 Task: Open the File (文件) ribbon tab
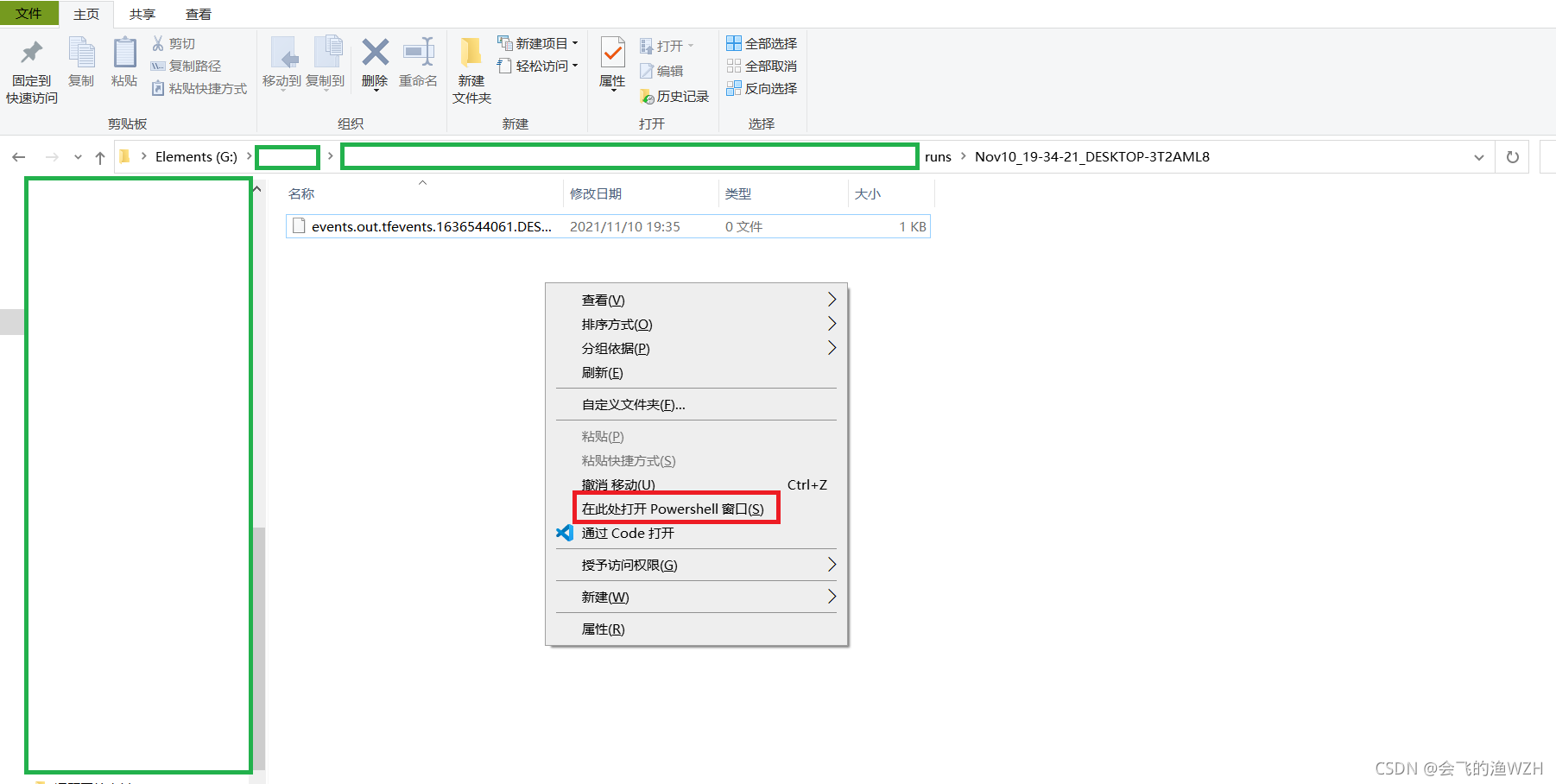pyautogui.click(x=29, y=13)
